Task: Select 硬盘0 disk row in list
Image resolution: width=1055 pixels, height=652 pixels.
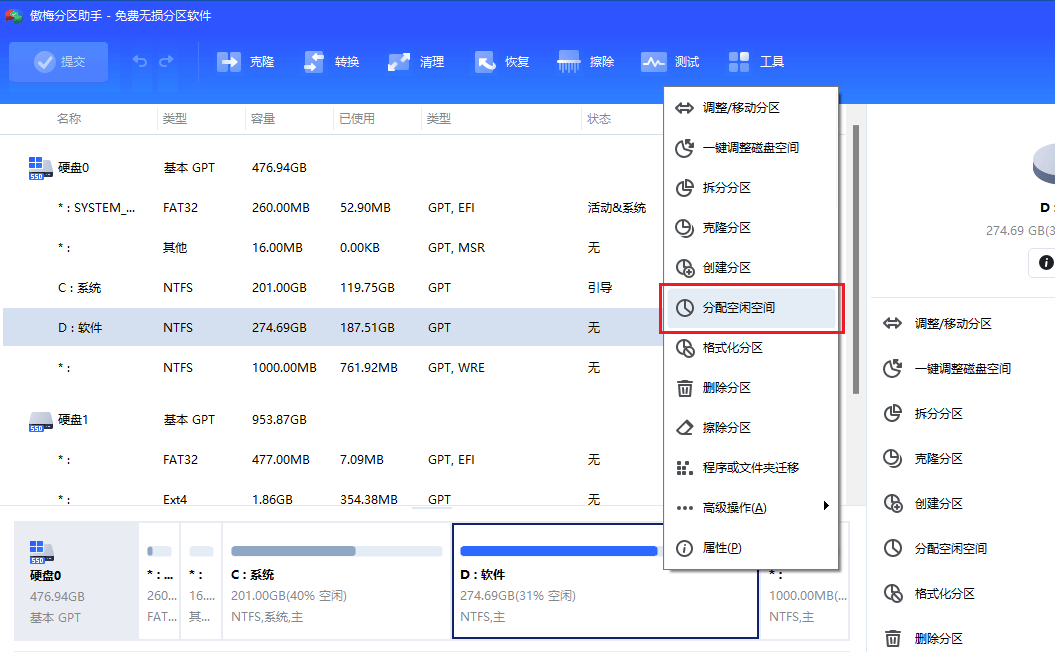Action: (x=333, y=168)
